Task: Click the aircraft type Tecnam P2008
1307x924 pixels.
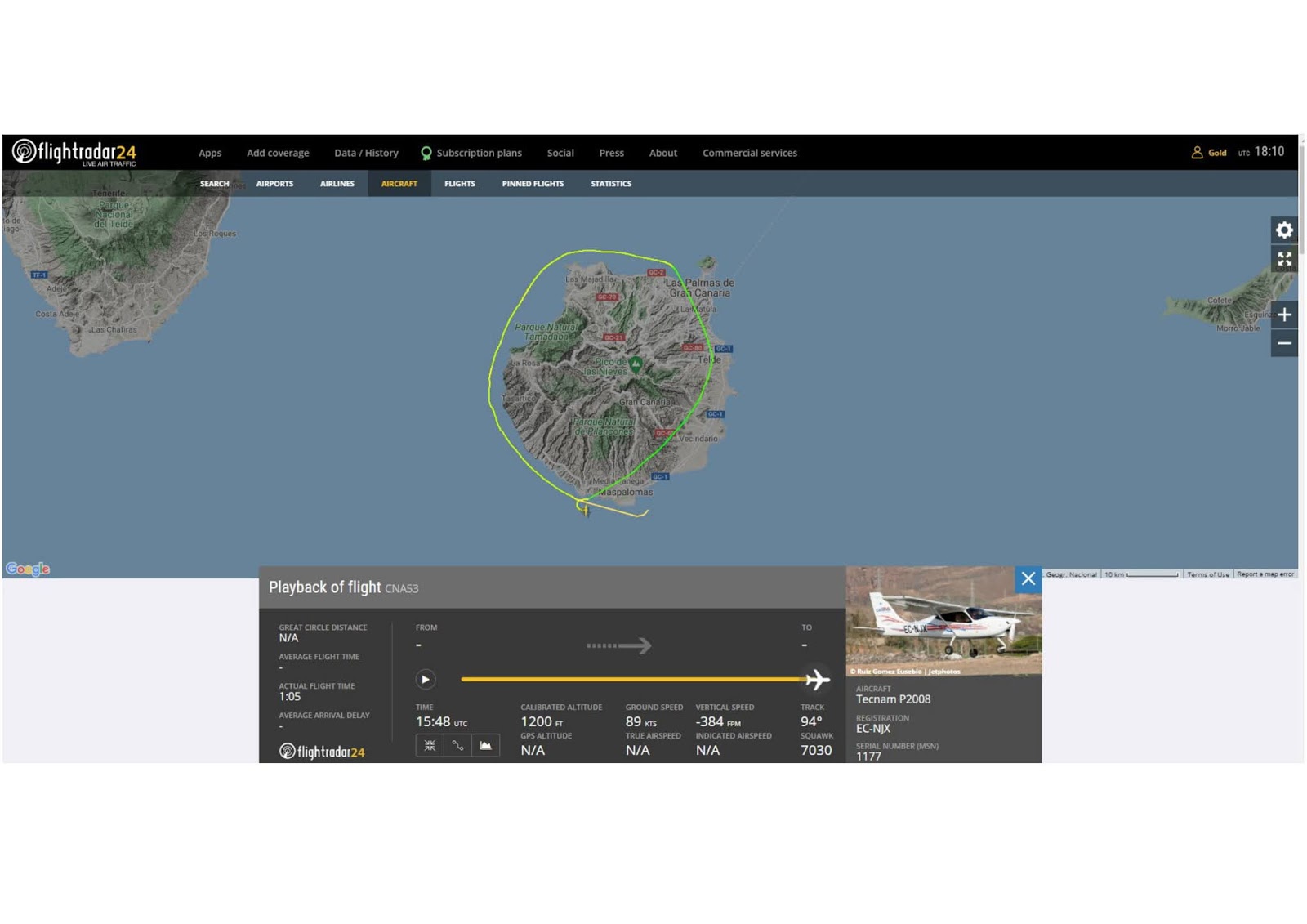Action: click(x=893, y=699)
